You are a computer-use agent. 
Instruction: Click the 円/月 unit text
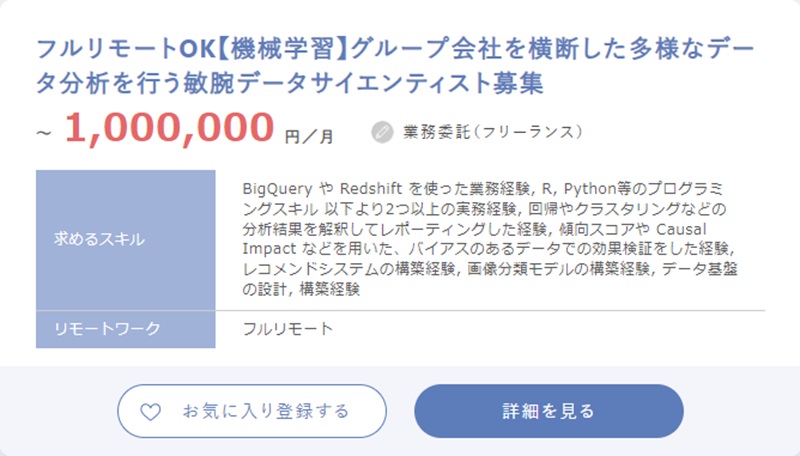coord(309,133)
